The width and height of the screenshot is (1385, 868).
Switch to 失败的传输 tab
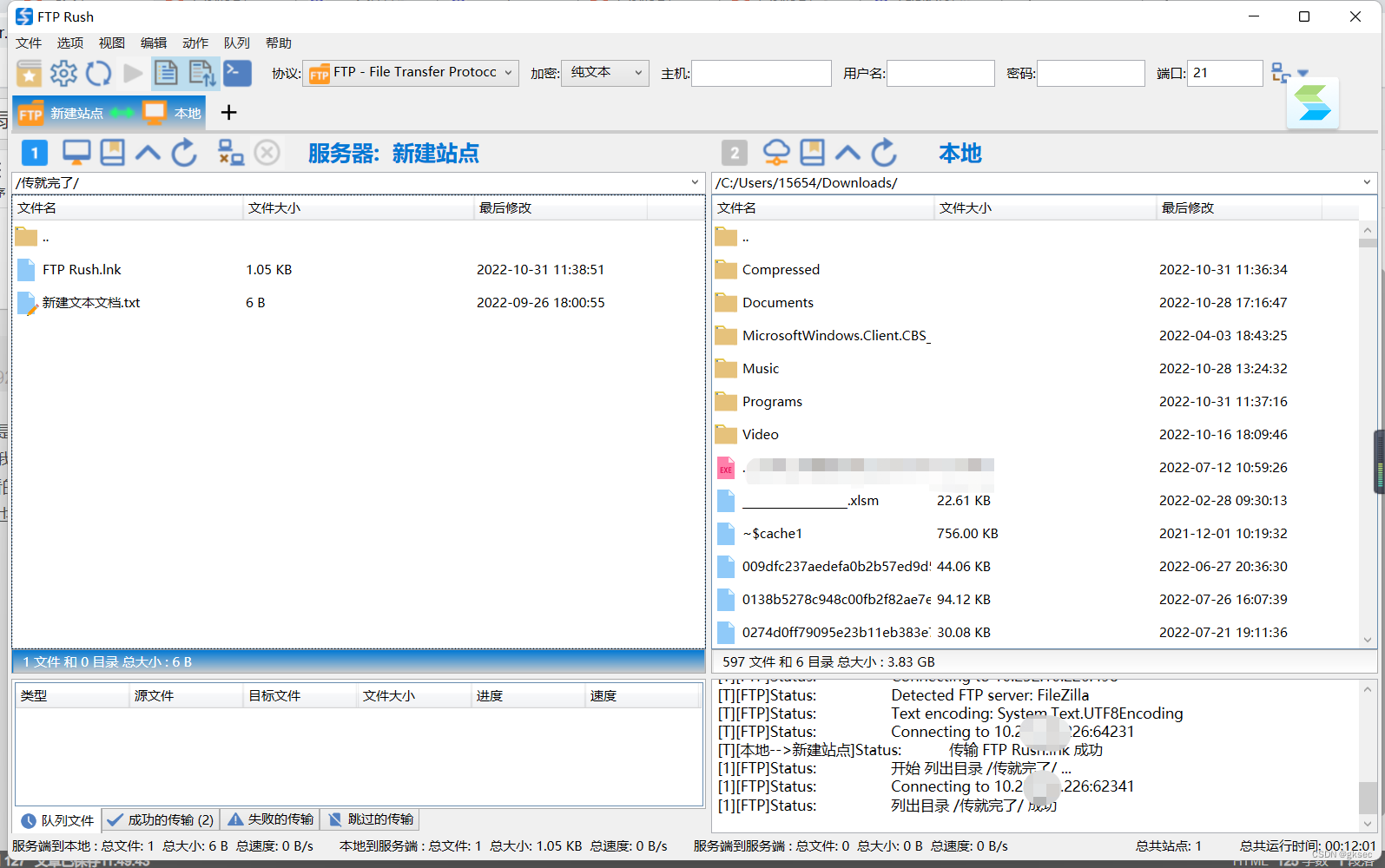tap(270, 819)
